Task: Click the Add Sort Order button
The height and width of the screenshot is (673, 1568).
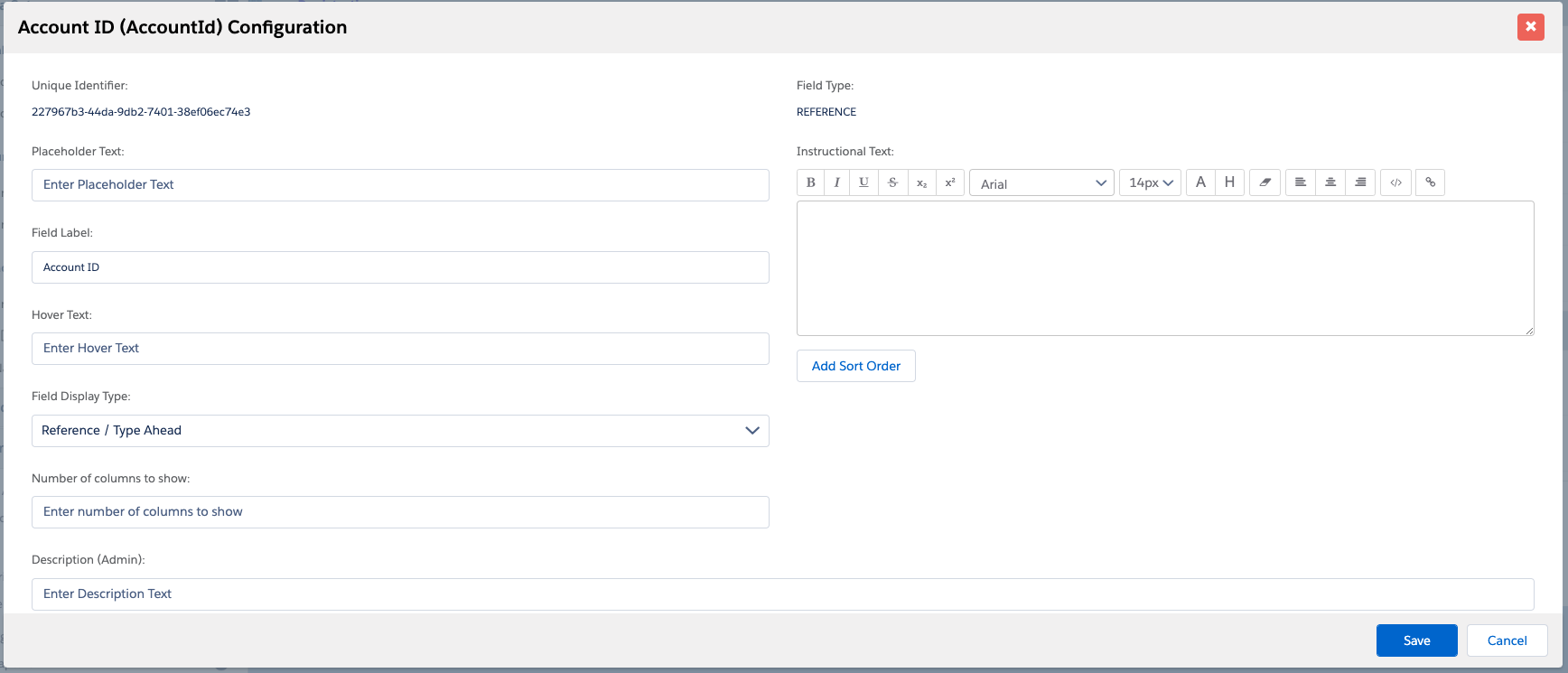Action: pos(855,366)
